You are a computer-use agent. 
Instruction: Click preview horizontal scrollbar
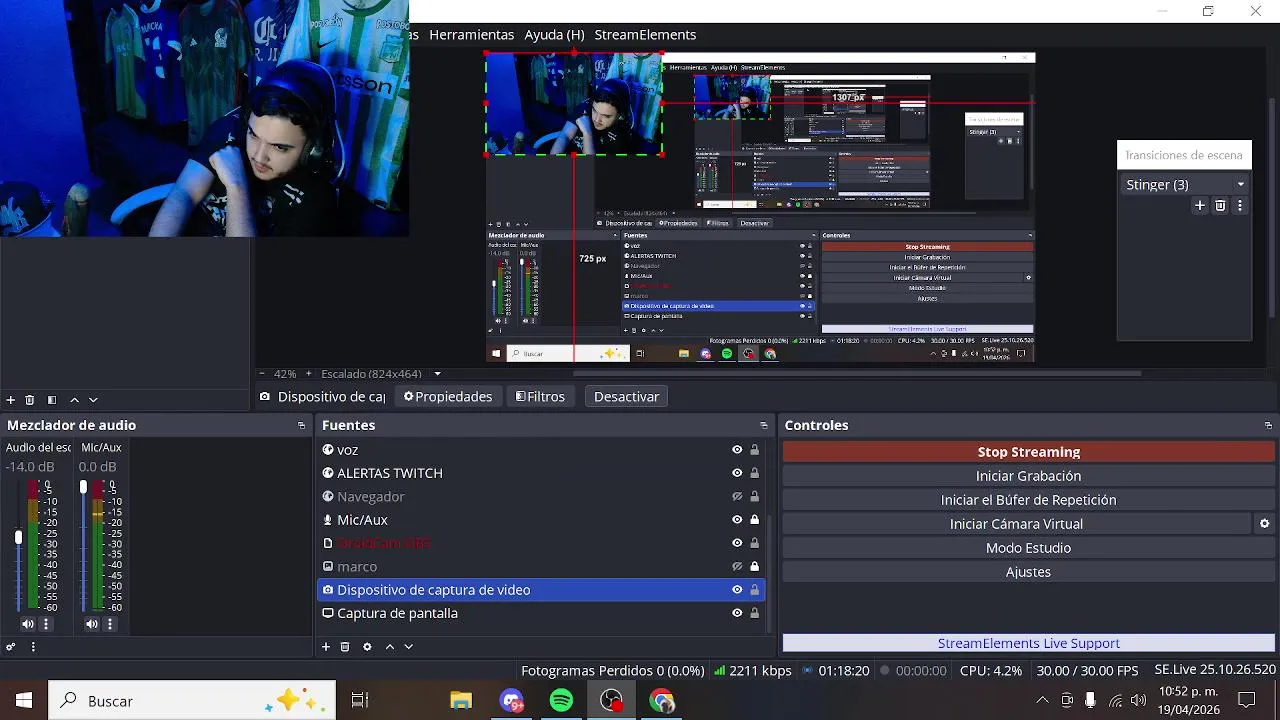[x=857, y=374]
